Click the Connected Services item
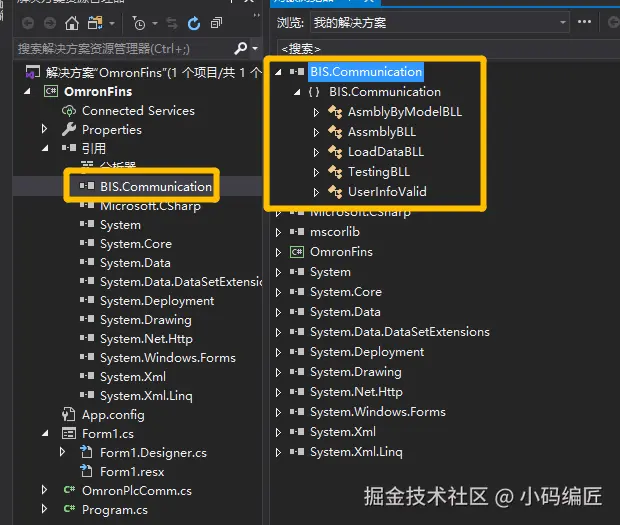620x525 pixels. click(x=138, y=111)
